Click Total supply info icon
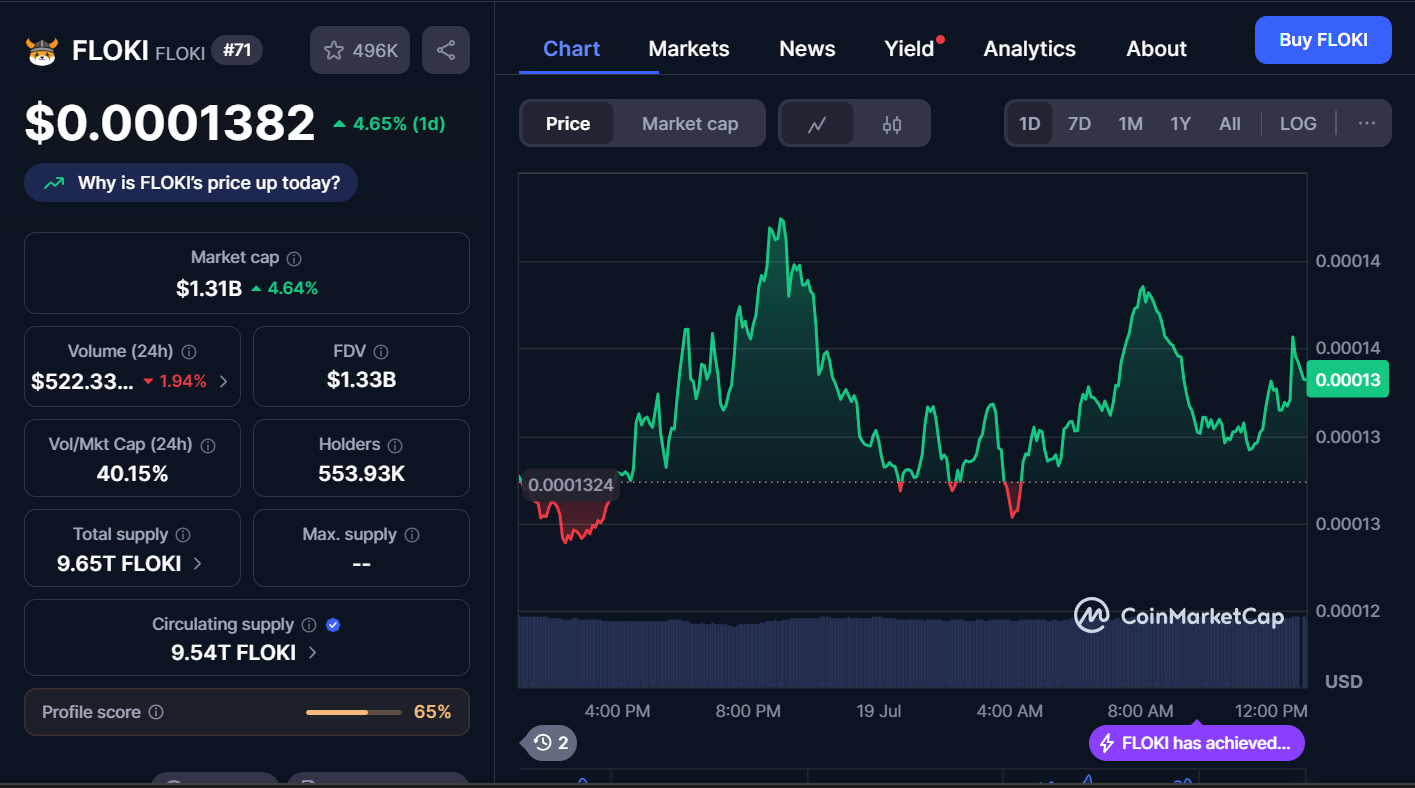 pos(183,535)
